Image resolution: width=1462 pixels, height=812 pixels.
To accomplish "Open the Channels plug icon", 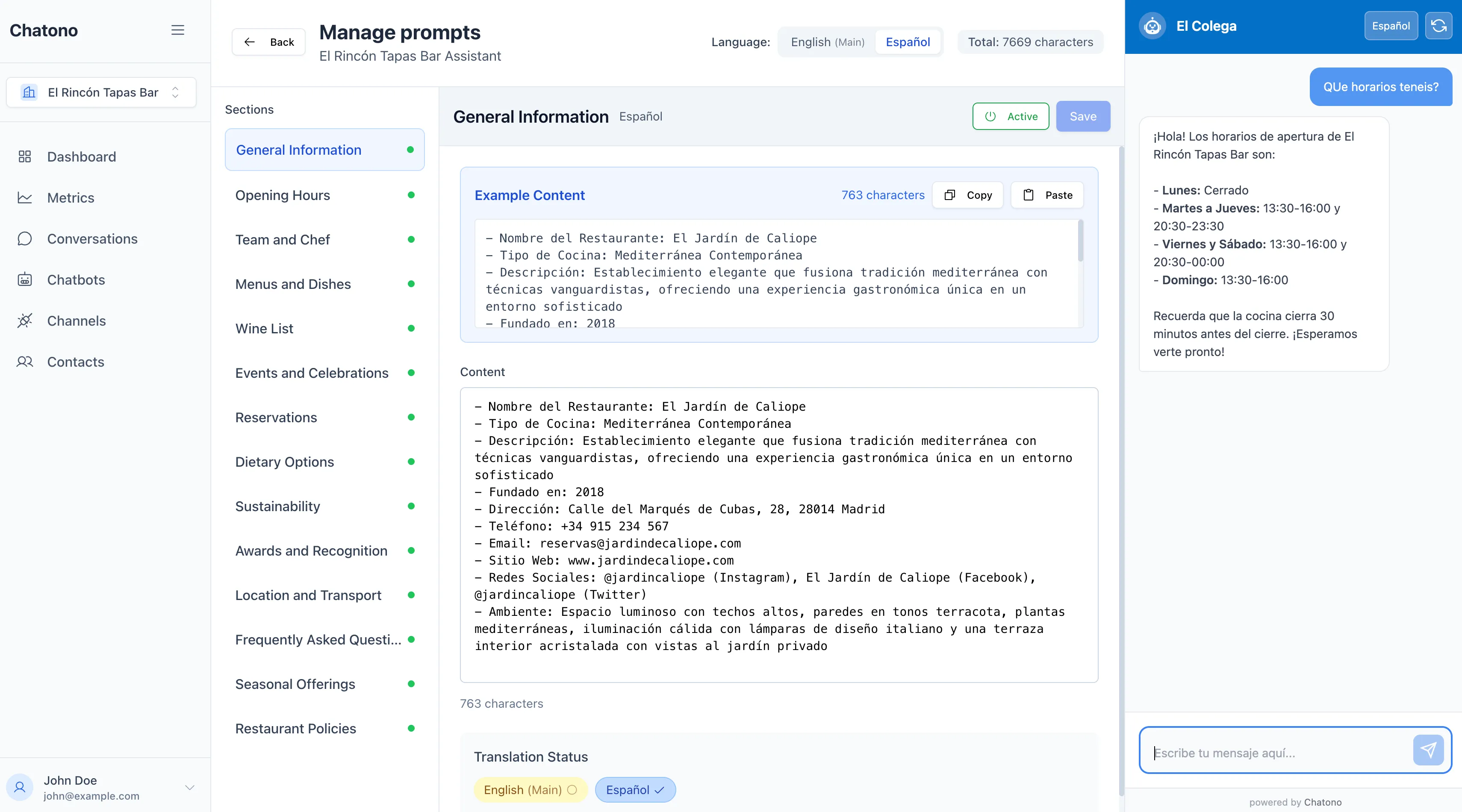I will click(x=24, y=321).
